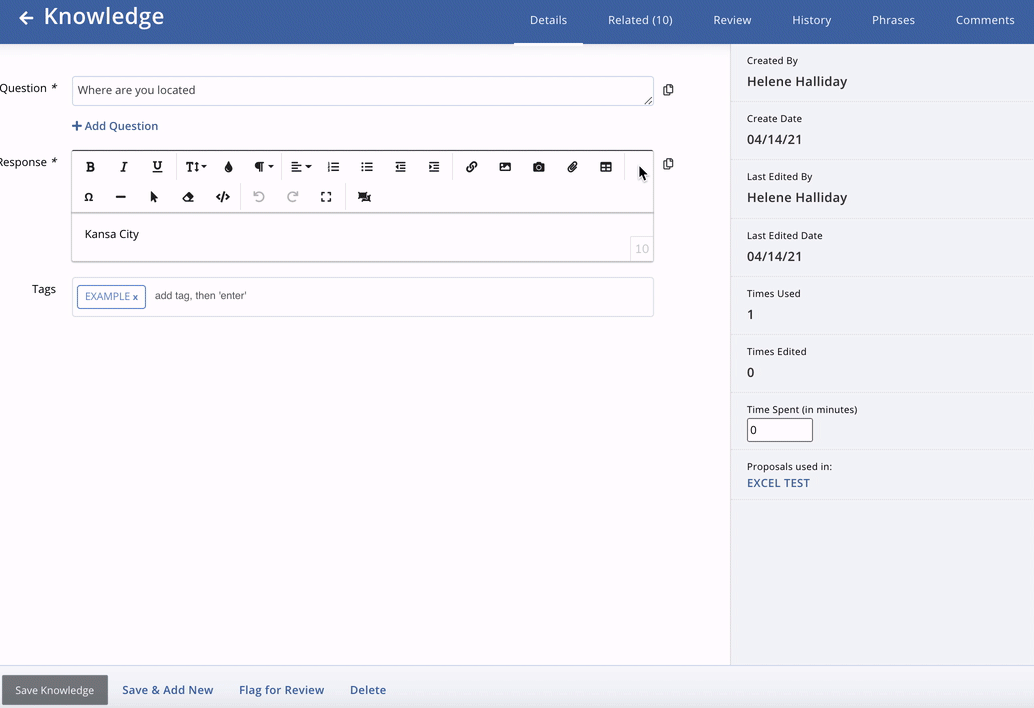This screenshot has width=1034, height=708.
Task: Click the Question text field
Action: (x=363, y=91)
